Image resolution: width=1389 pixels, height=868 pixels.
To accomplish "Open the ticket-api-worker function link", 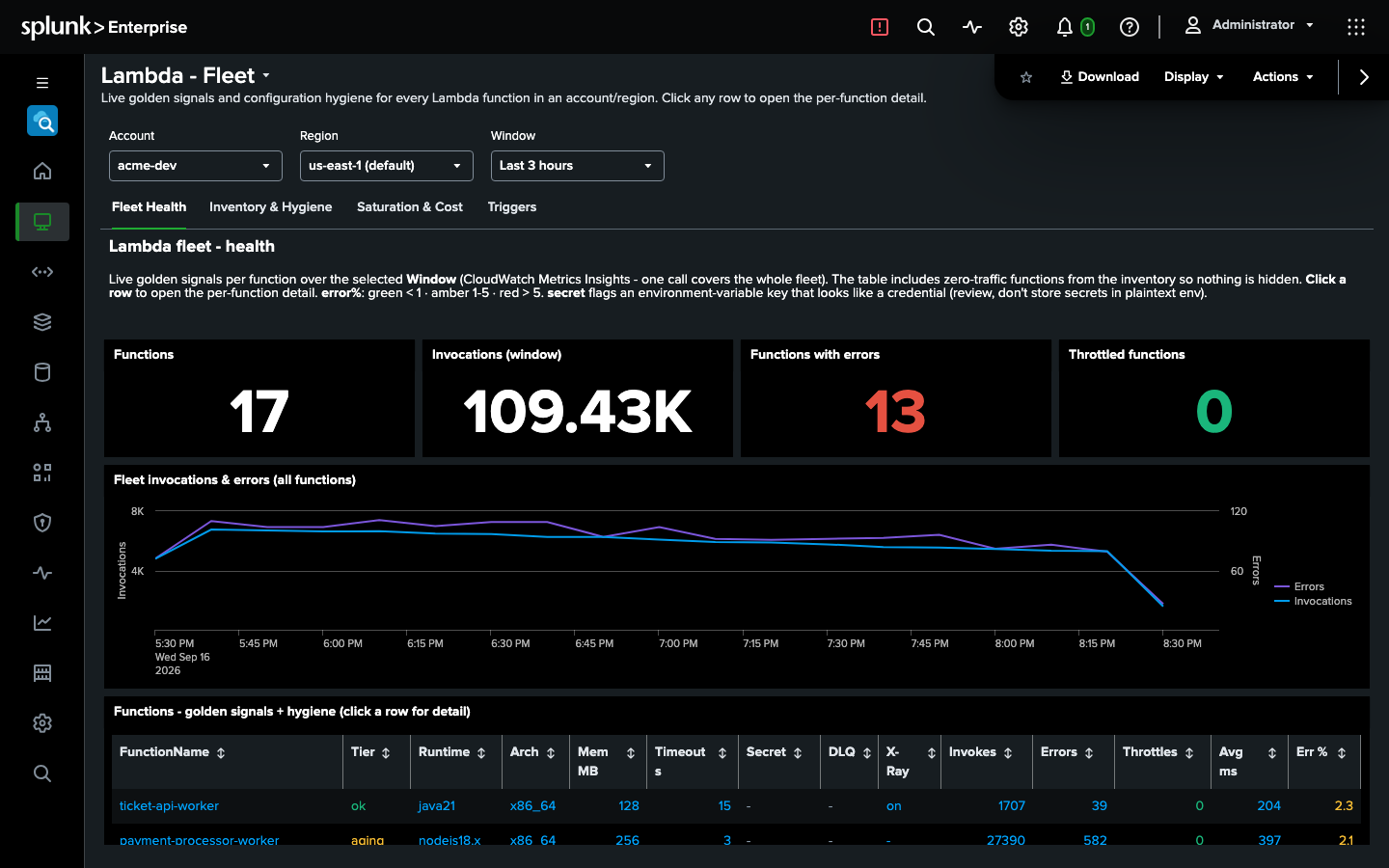I will [169, 806].
